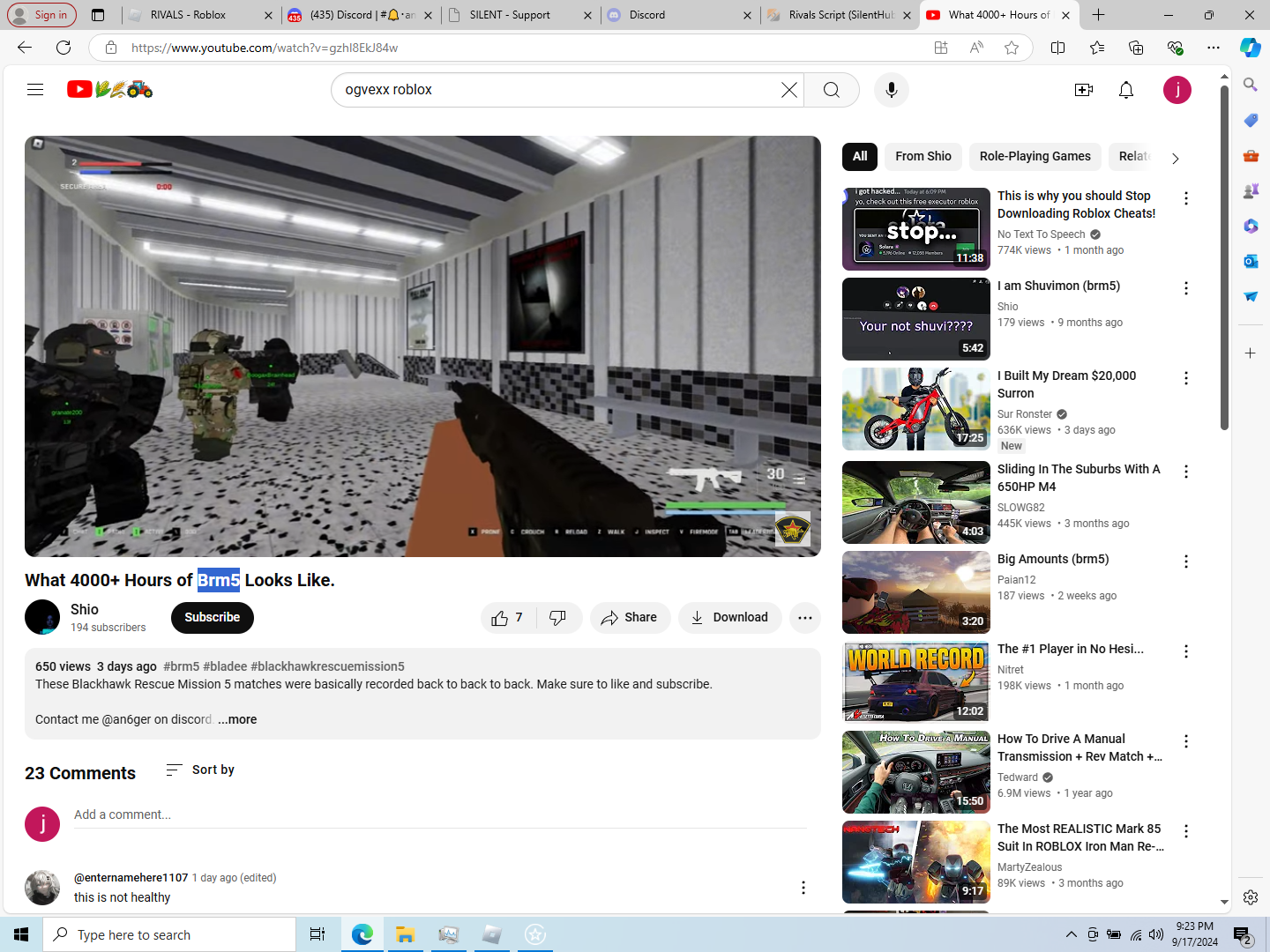The image size is (1270, 952).
Task: Click the #brm5 hashtag
Action: pyautogui.click(x=182, y=666)
